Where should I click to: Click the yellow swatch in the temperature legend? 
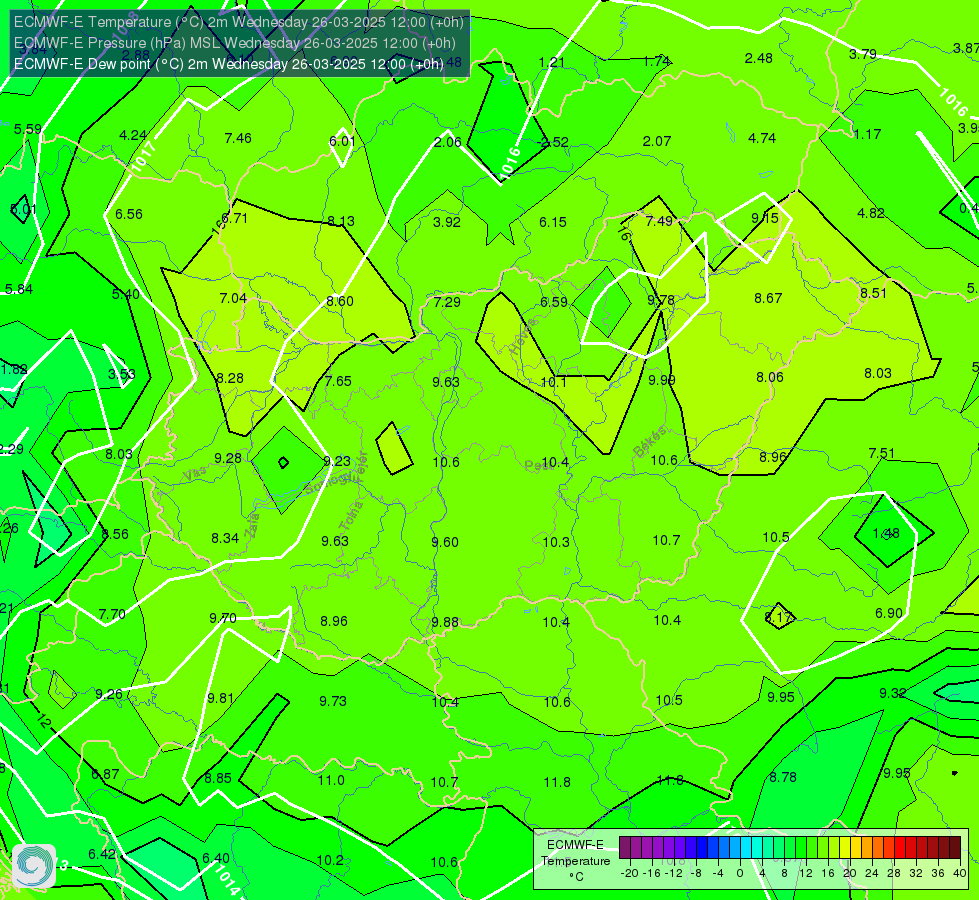coord(845,848)
